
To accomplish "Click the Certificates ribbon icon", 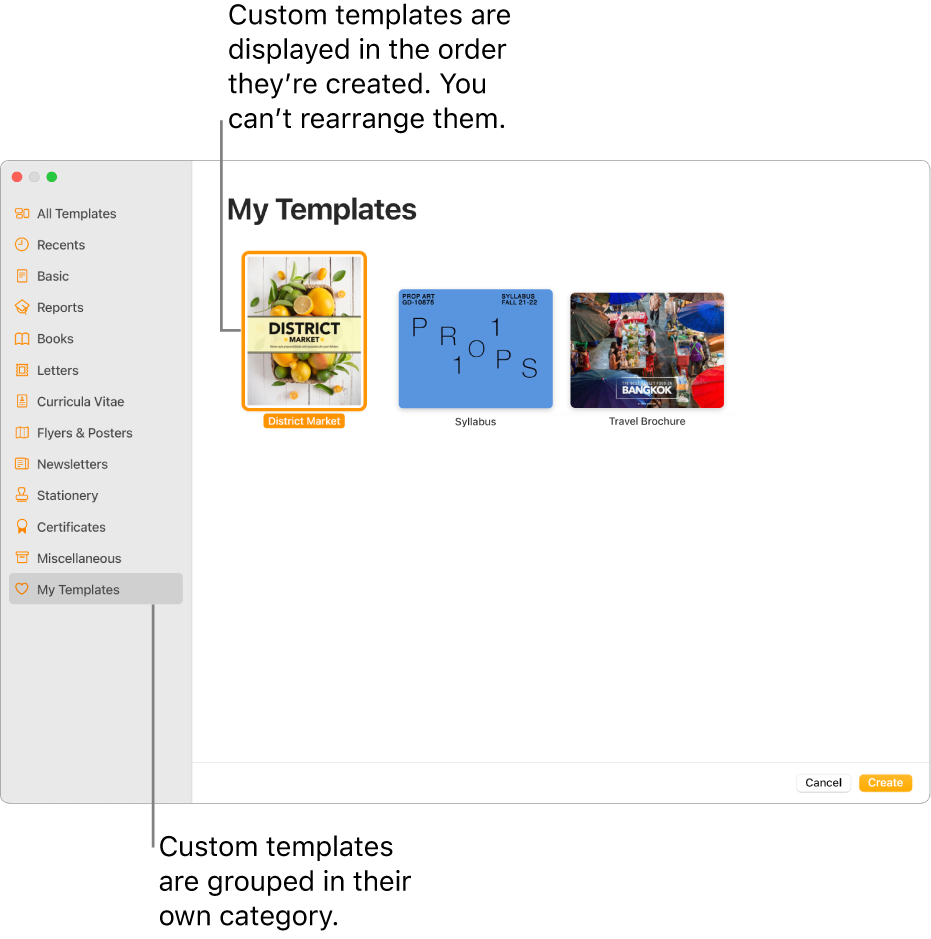I will [22, 526].
